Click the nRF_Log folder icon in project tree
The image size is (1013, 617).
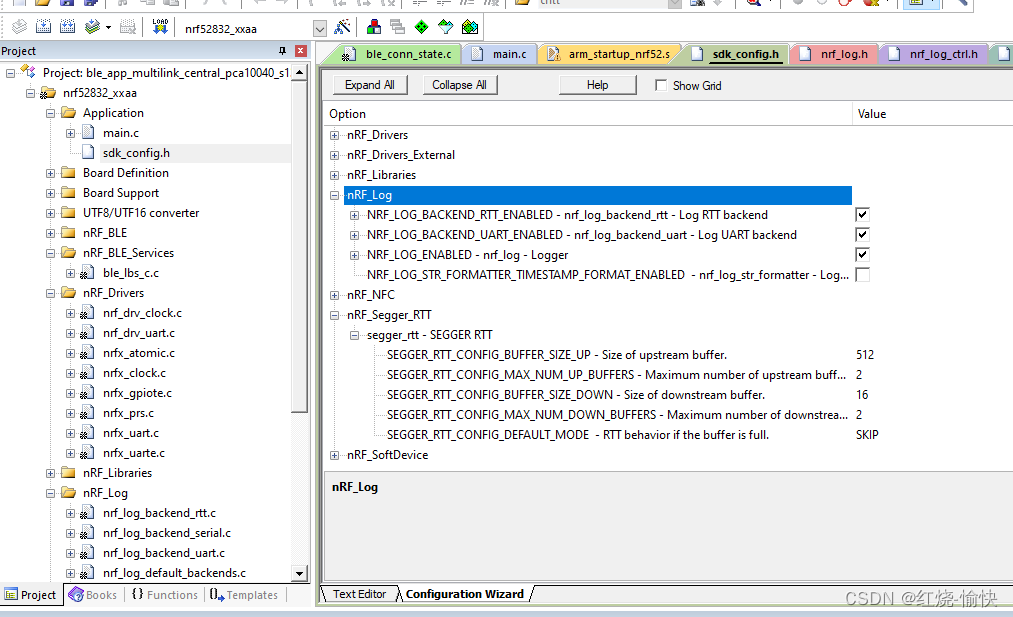coord(68,493)
